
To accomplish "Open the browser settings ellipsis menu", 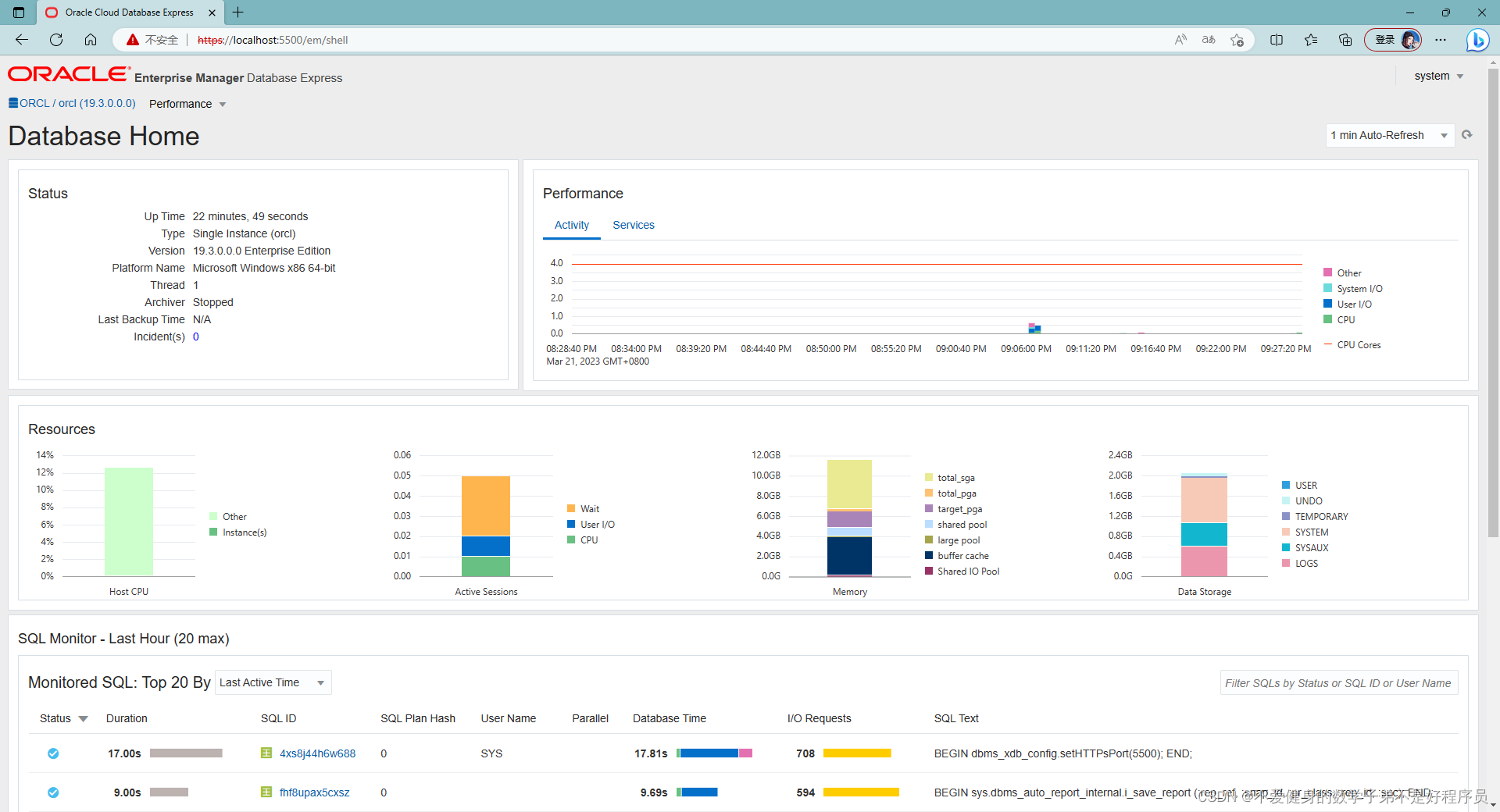I will tap(1441, 40).
